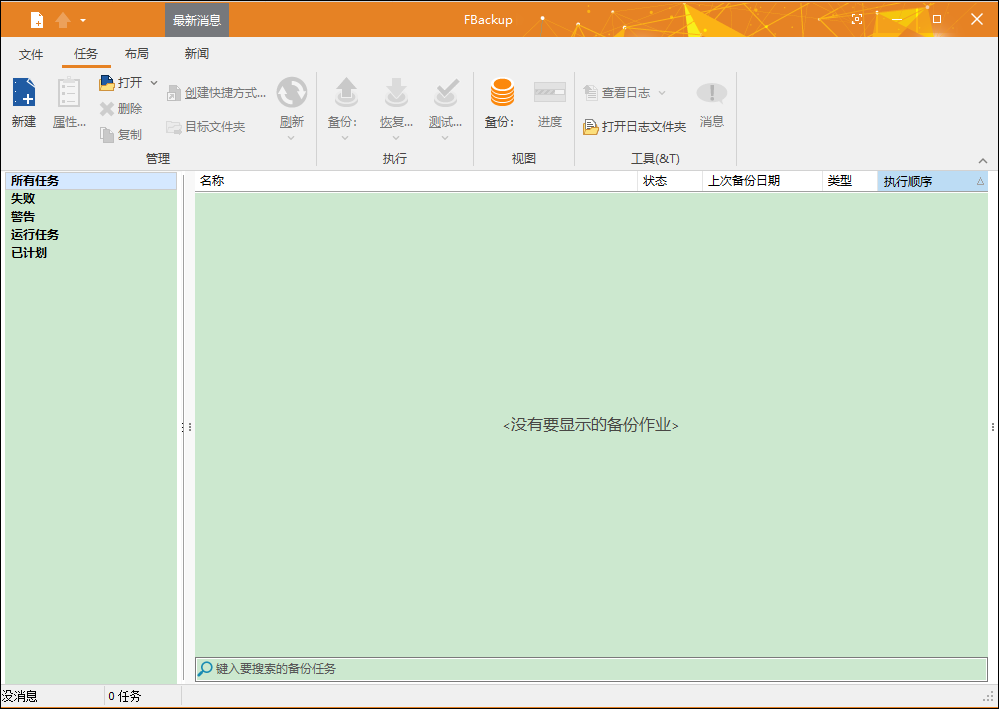The image size is (999, 709).
Task: Expand the 恢复 dropdown chevron
Action: point(396,138)
